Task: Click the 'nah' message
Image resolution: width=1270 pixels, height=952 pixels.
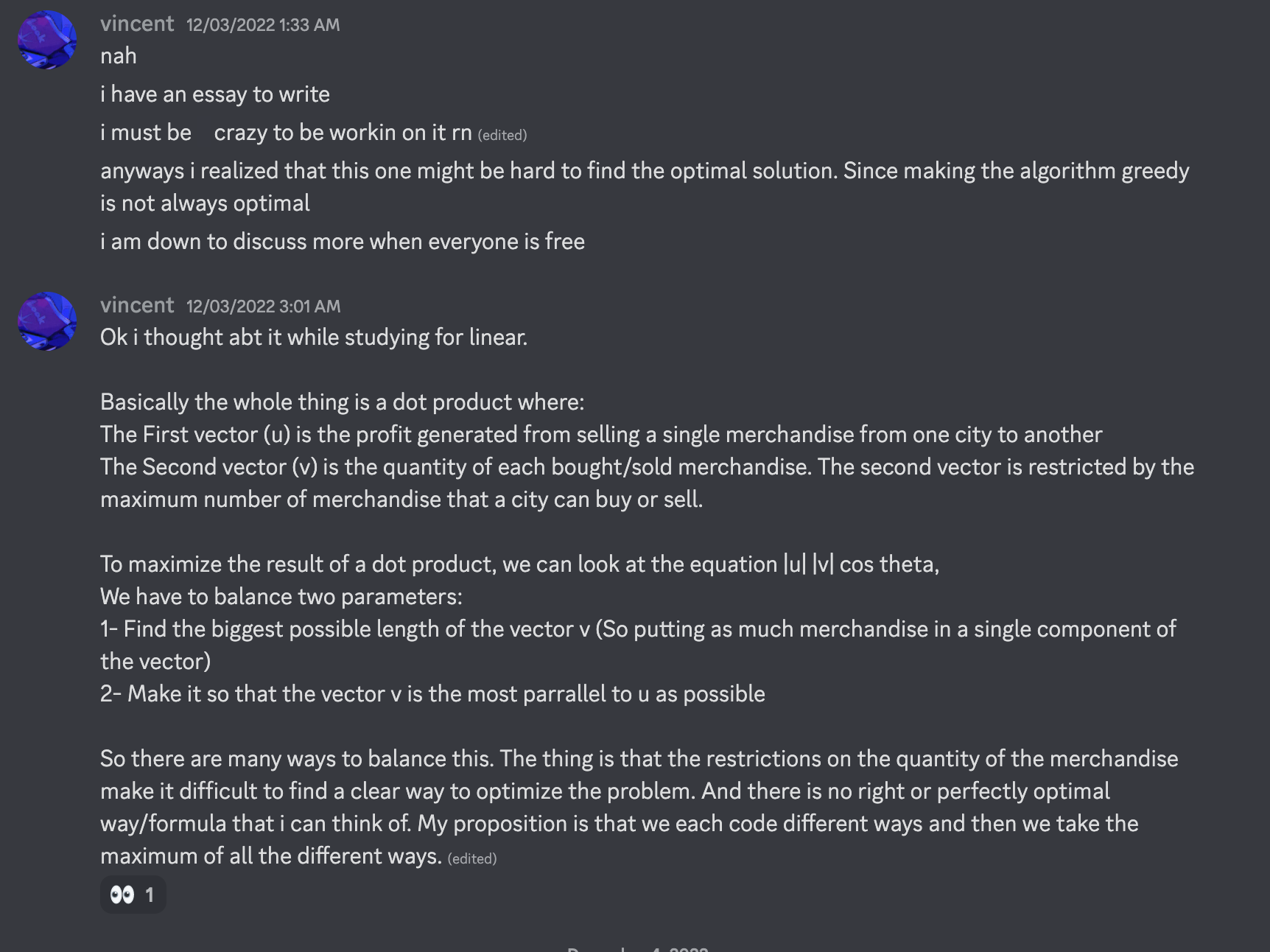Action: click(x=119, y=56)
